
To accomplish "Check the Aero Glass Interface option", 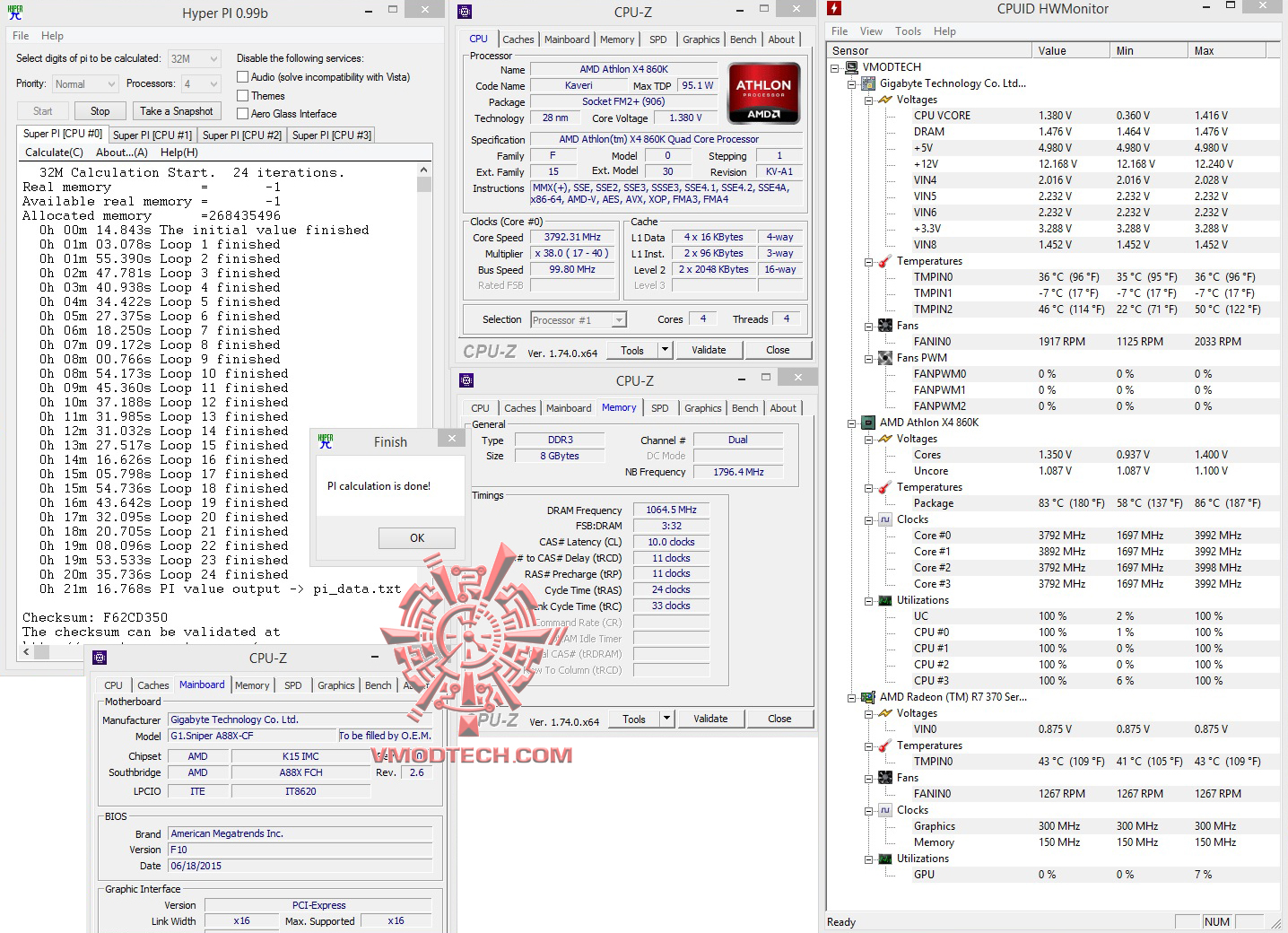I will click(x=242, y=114).
